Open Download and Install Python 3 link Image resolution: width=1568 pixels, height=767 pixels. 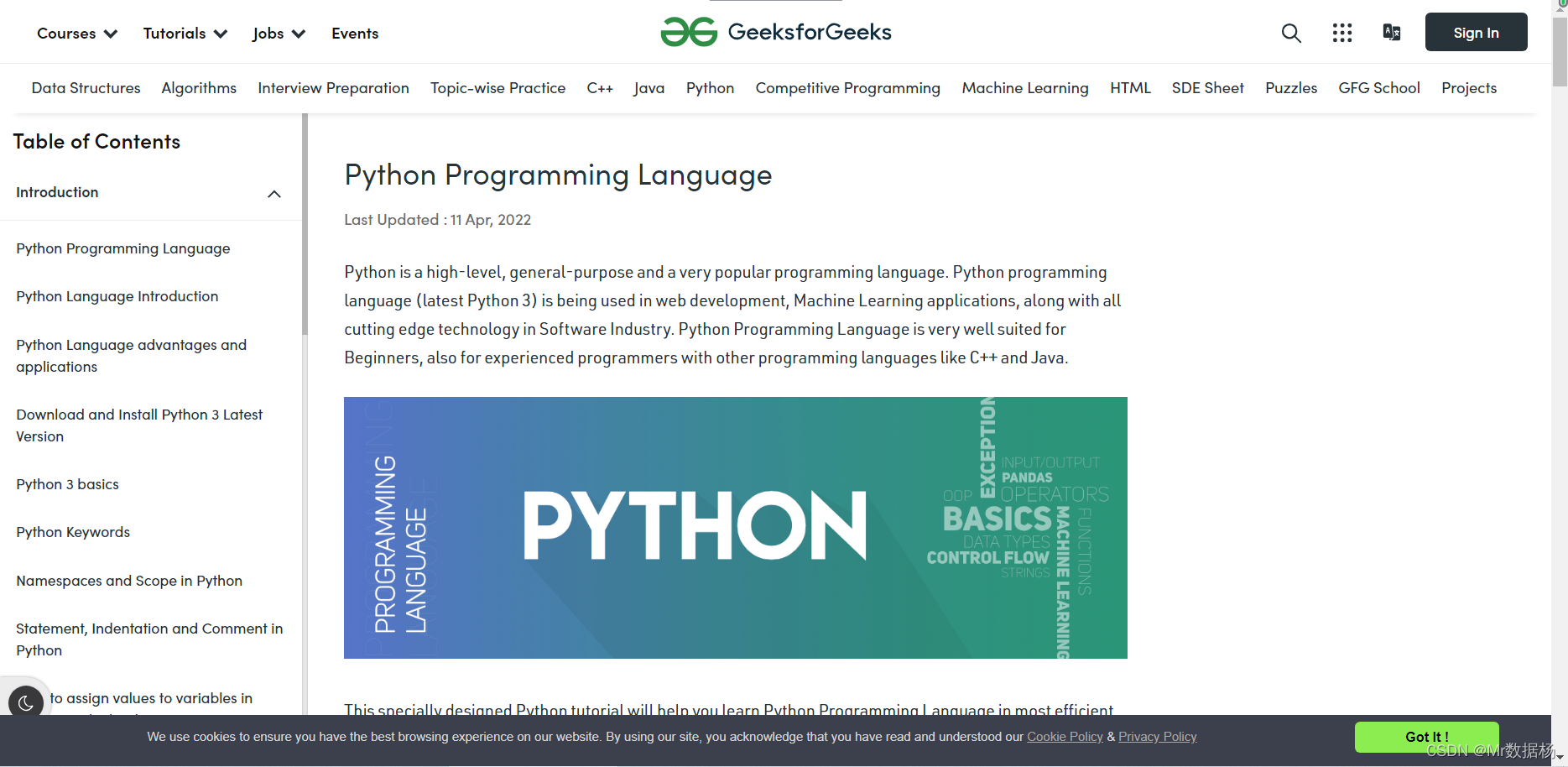[139, 425]
